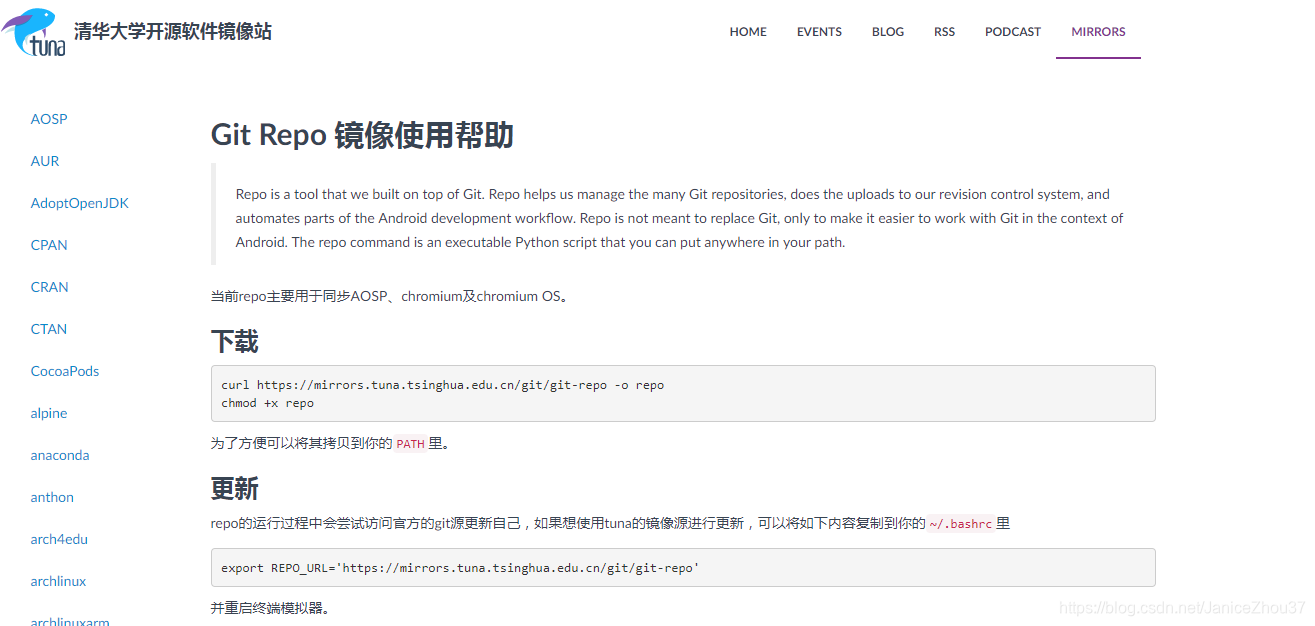Click the inline PATH code label
The width and height of the screenshot is (1315, 626).
pyautogui.click(x=411, y=444)
